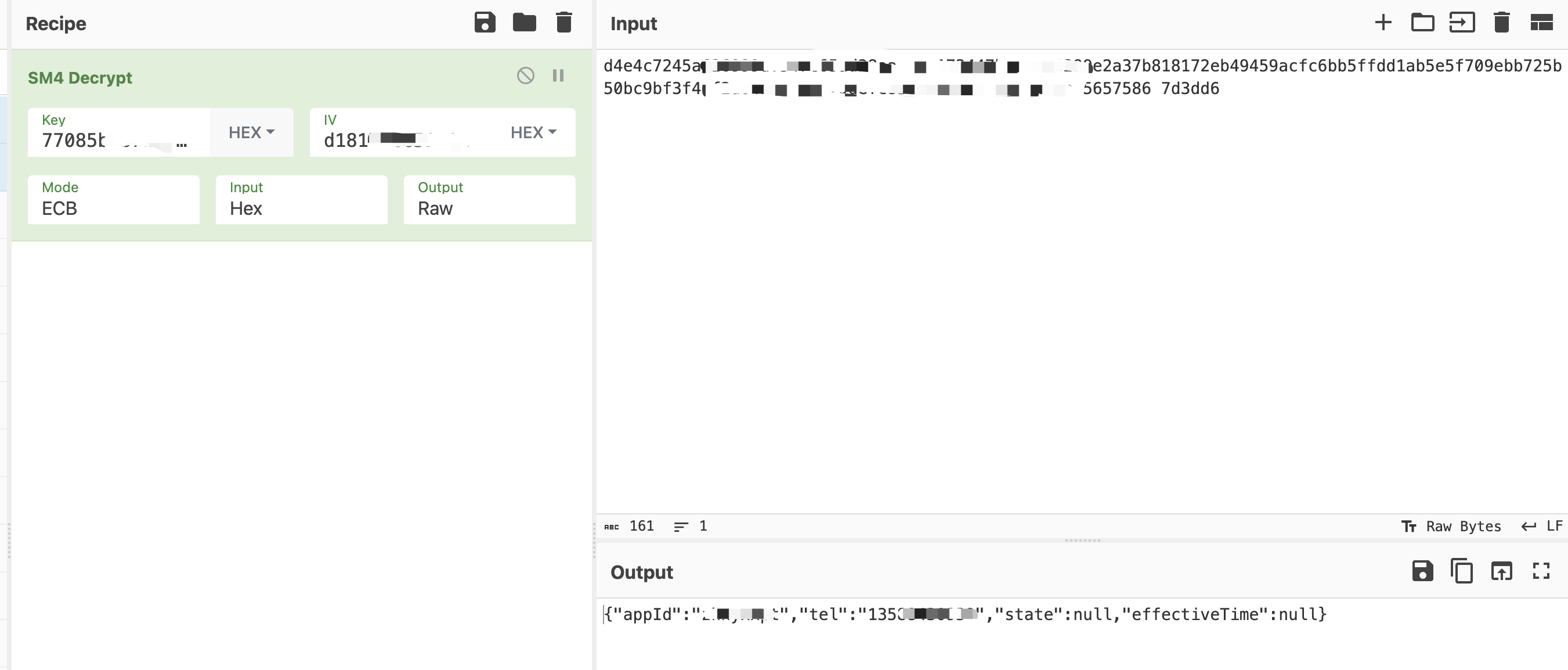Screen dimensions: 1568x670
Task: Click the decrypted JSON output text
Action: (966, 614)
